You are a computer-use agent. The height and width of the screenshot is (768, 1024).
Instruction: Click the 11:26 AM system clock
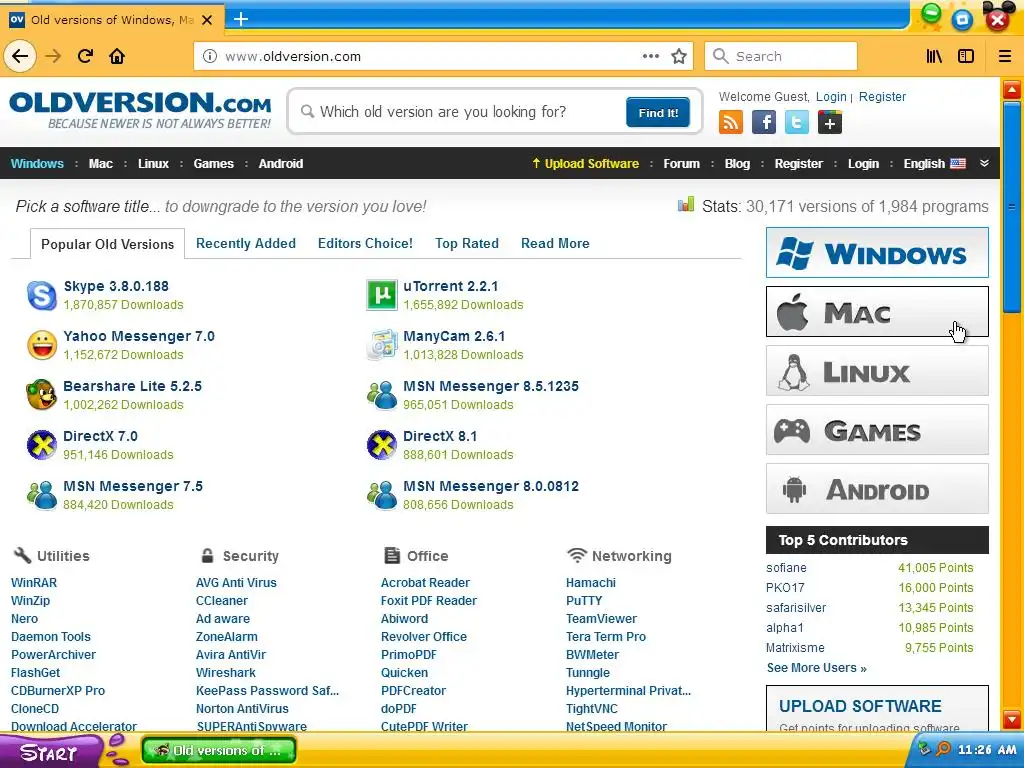[987, 750]
